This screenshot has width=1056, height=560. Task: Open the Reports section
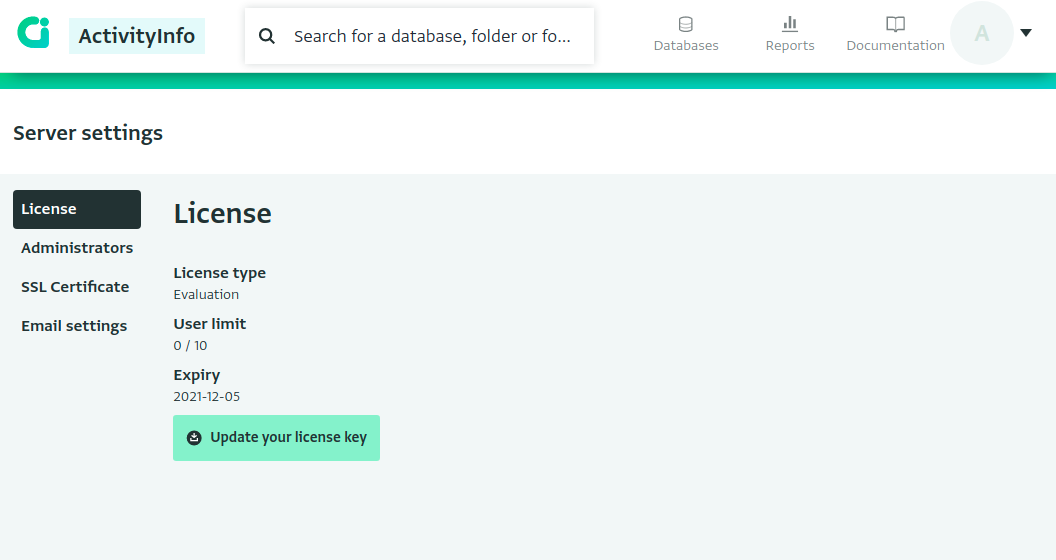click(x=790, y=35)
